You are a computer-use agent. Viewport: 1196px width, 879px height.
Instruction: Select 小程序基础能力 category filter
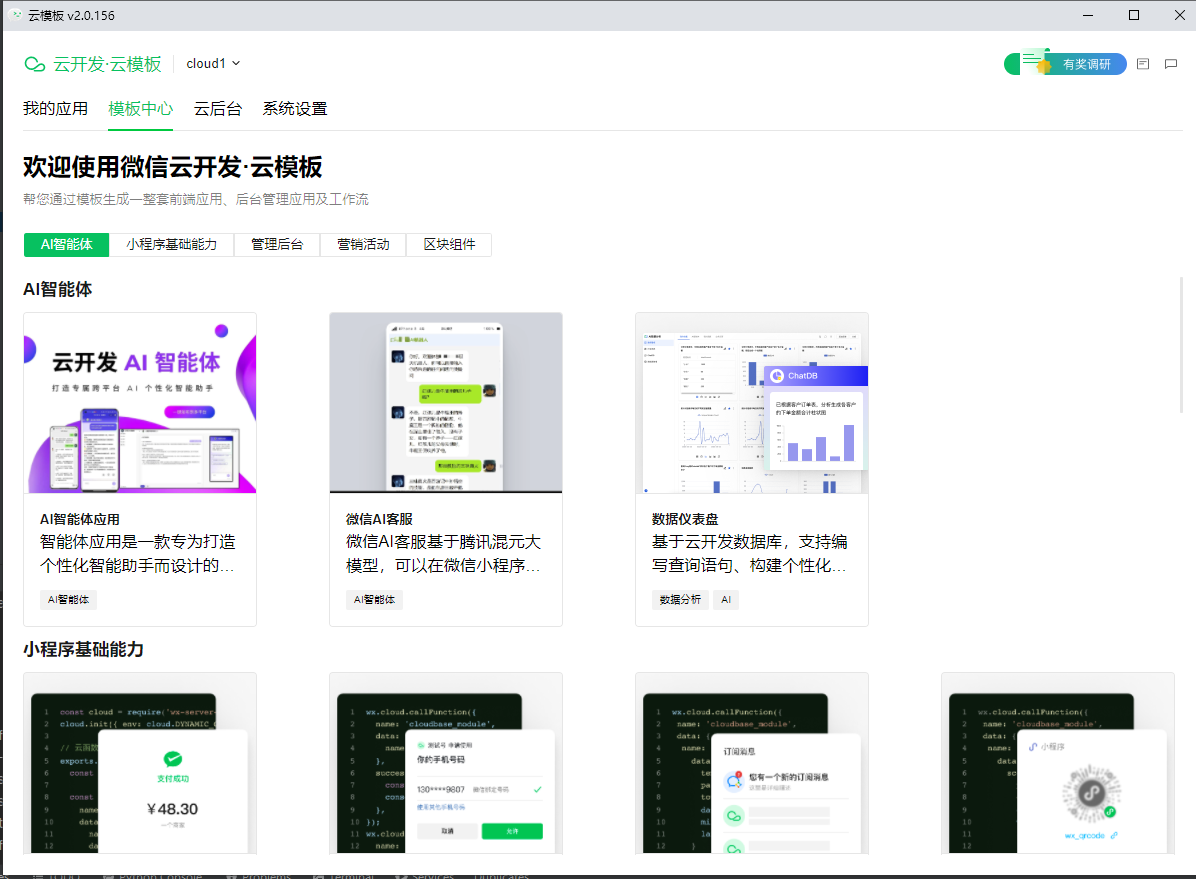[x=172, y=244]
